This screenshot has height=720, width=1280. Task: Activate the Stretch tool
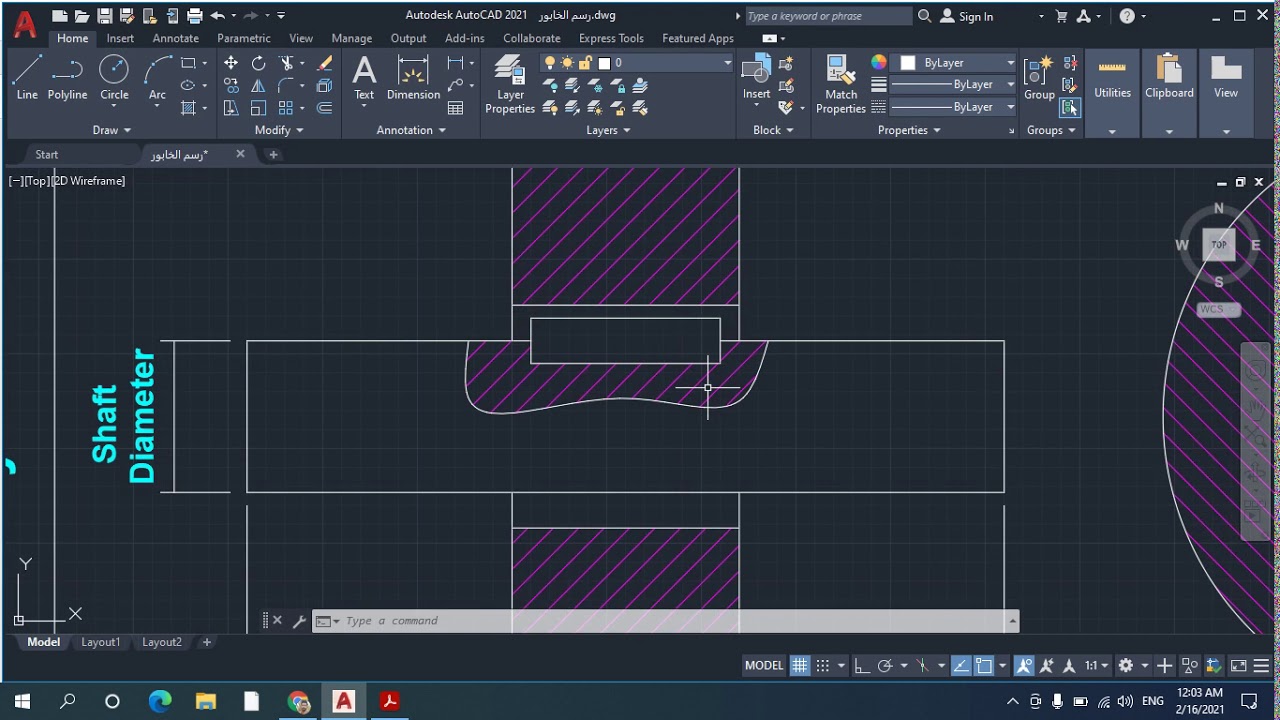tap(231, 108)
